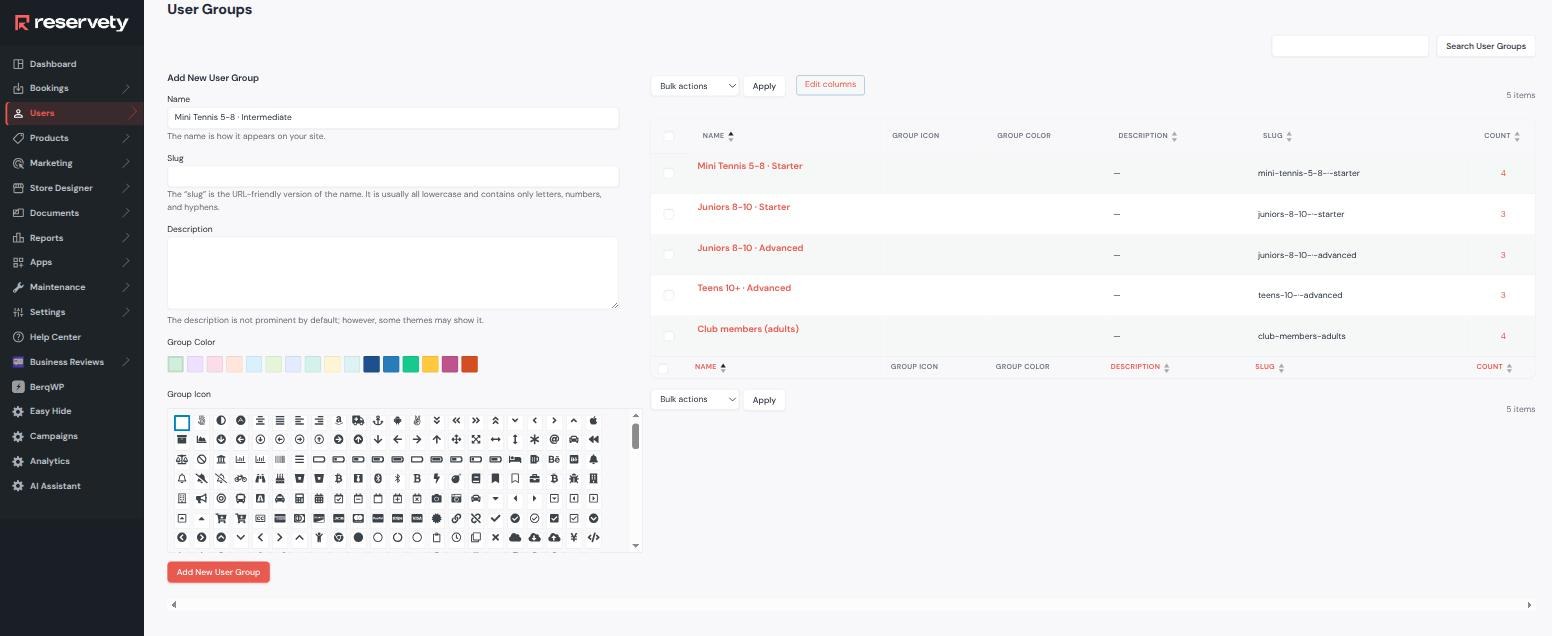The width and height of the screenshot is (1552, 636).
Task: Click the Search User Groups button
Action: [1485, 46]
